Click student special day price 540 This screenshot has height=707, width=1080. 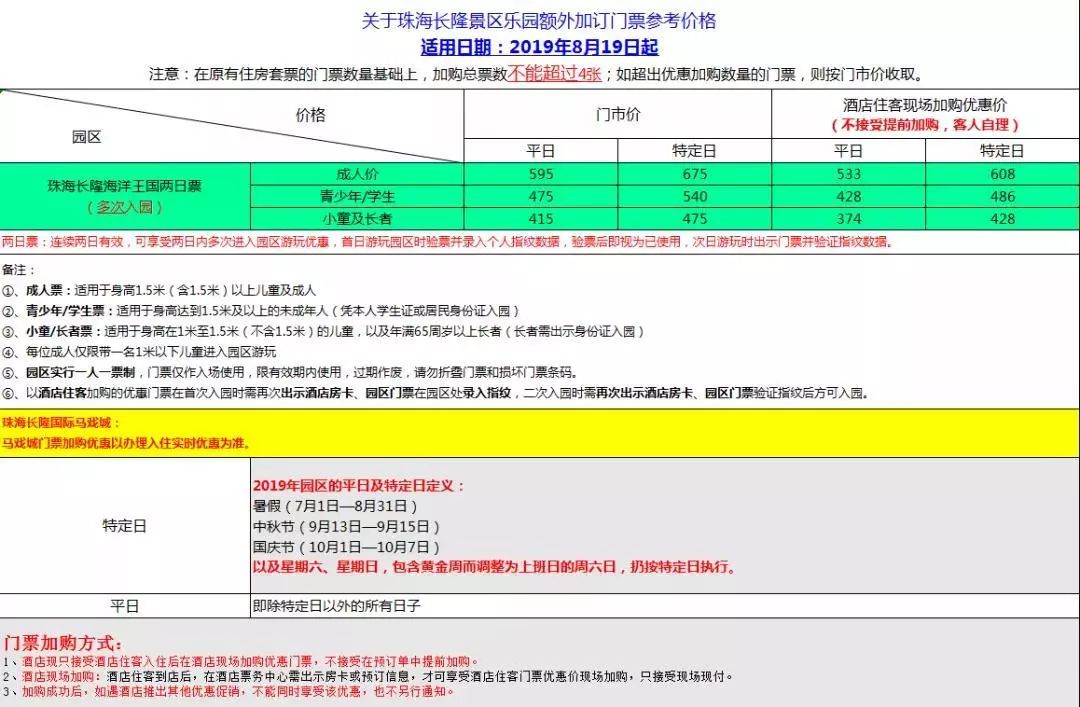pyautogui.click(x=694, y=196)
